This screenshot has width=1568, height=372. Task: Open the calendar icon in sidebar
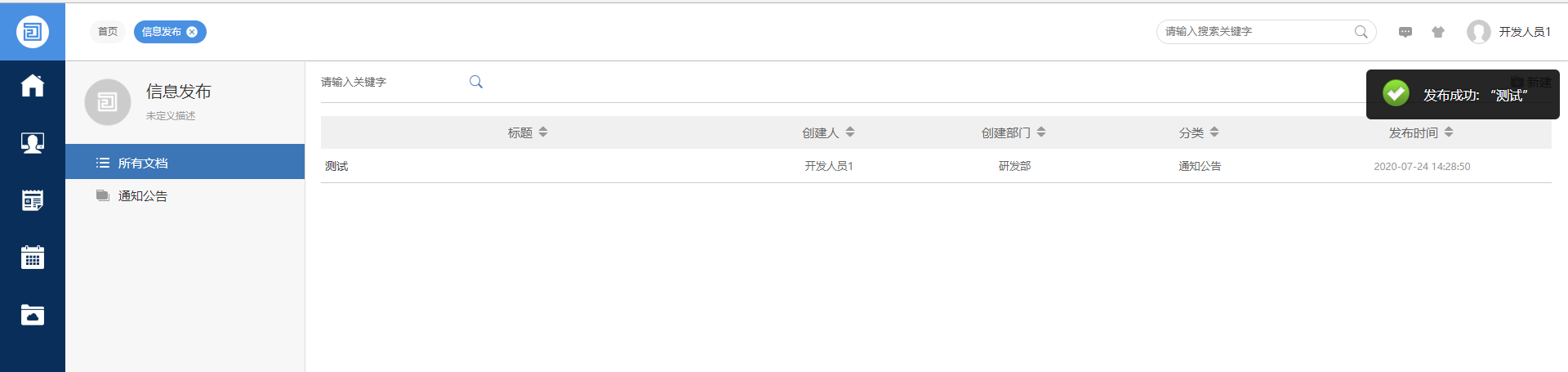[33, 258]
